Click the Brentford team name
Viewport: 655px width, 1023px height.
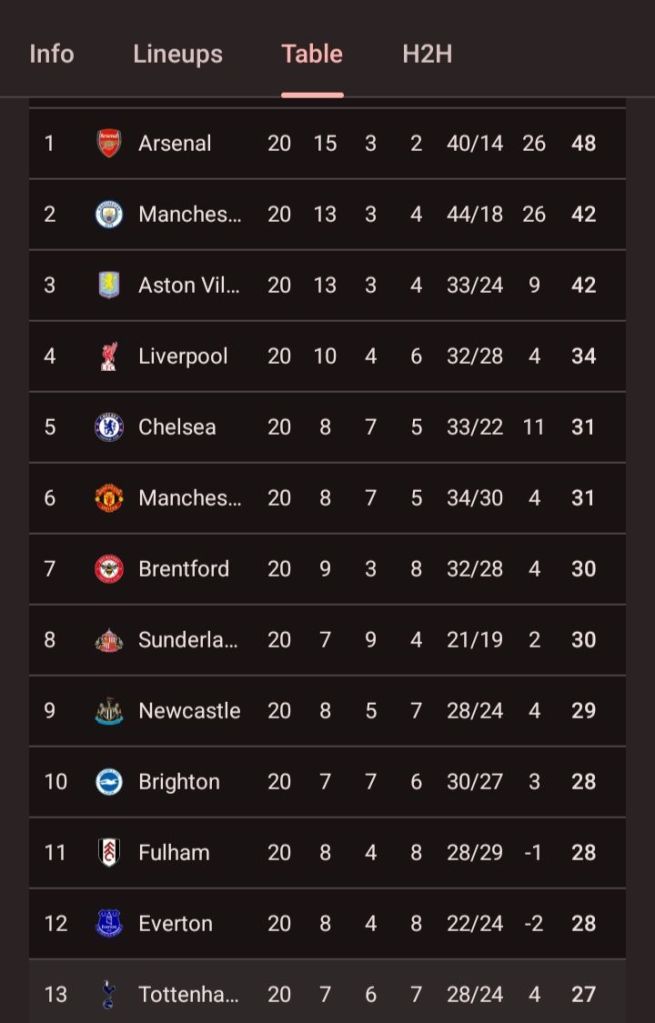[x=184, y=569]
